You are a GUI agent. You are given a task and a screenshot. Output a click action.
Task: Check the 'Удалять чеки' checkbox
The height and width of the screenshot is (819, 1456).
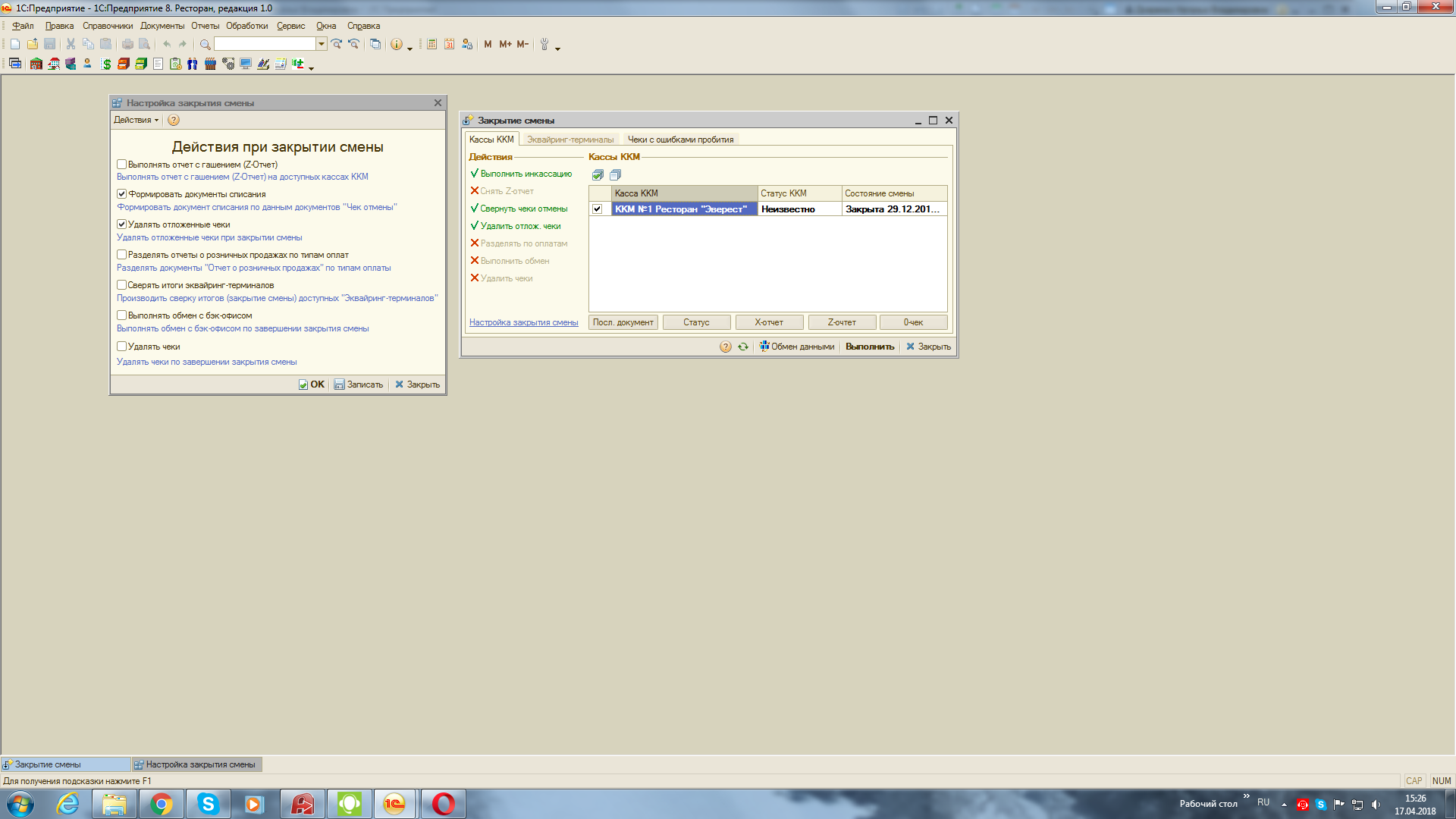point(121,347)
